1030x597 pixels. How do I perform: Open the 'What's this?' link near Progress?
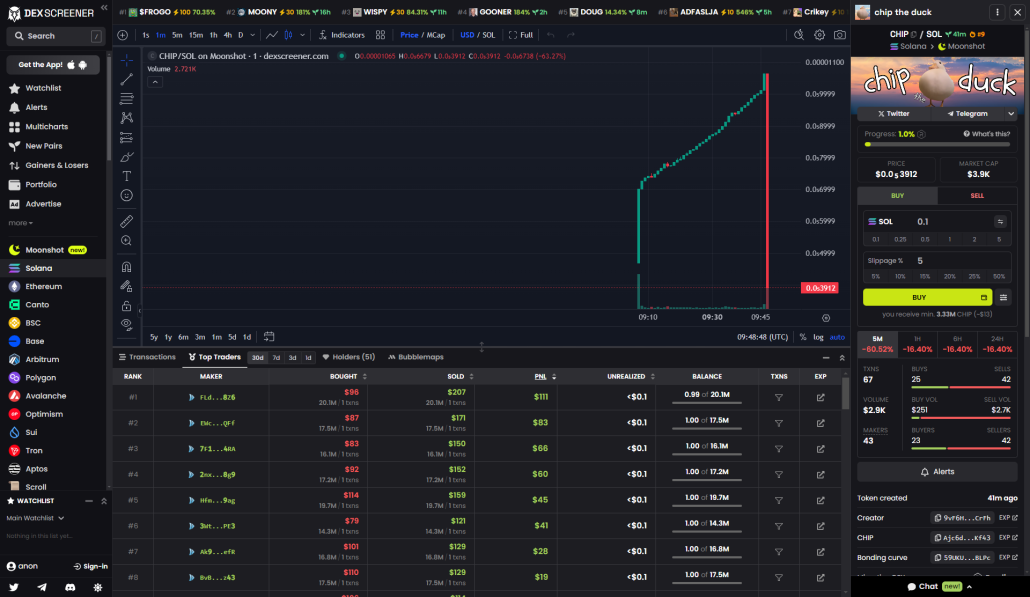pyautogui.click(x=985, y=133)
